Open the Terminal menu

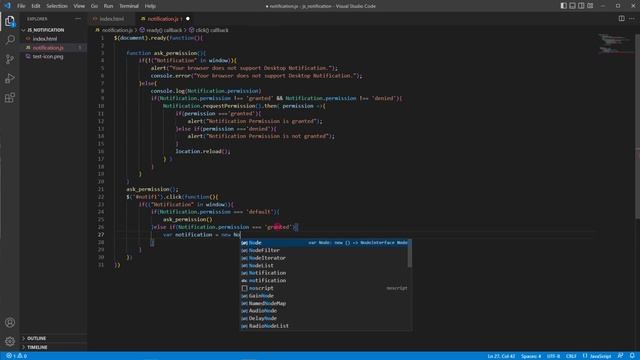(129, 6)
